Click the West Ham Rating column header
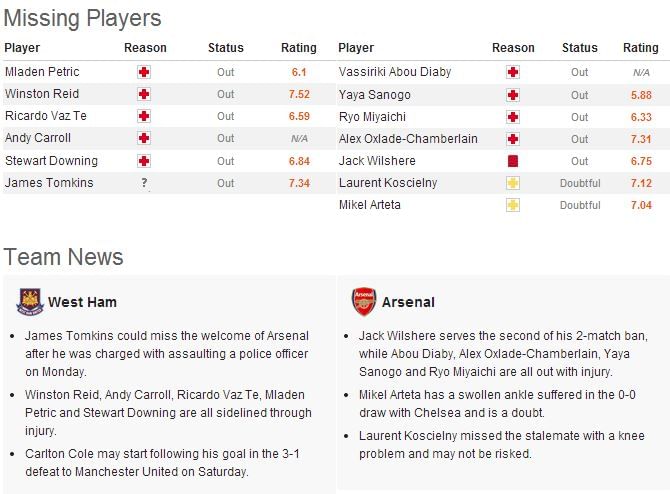This screenshot has width=670, height=494. coord(299,47)
